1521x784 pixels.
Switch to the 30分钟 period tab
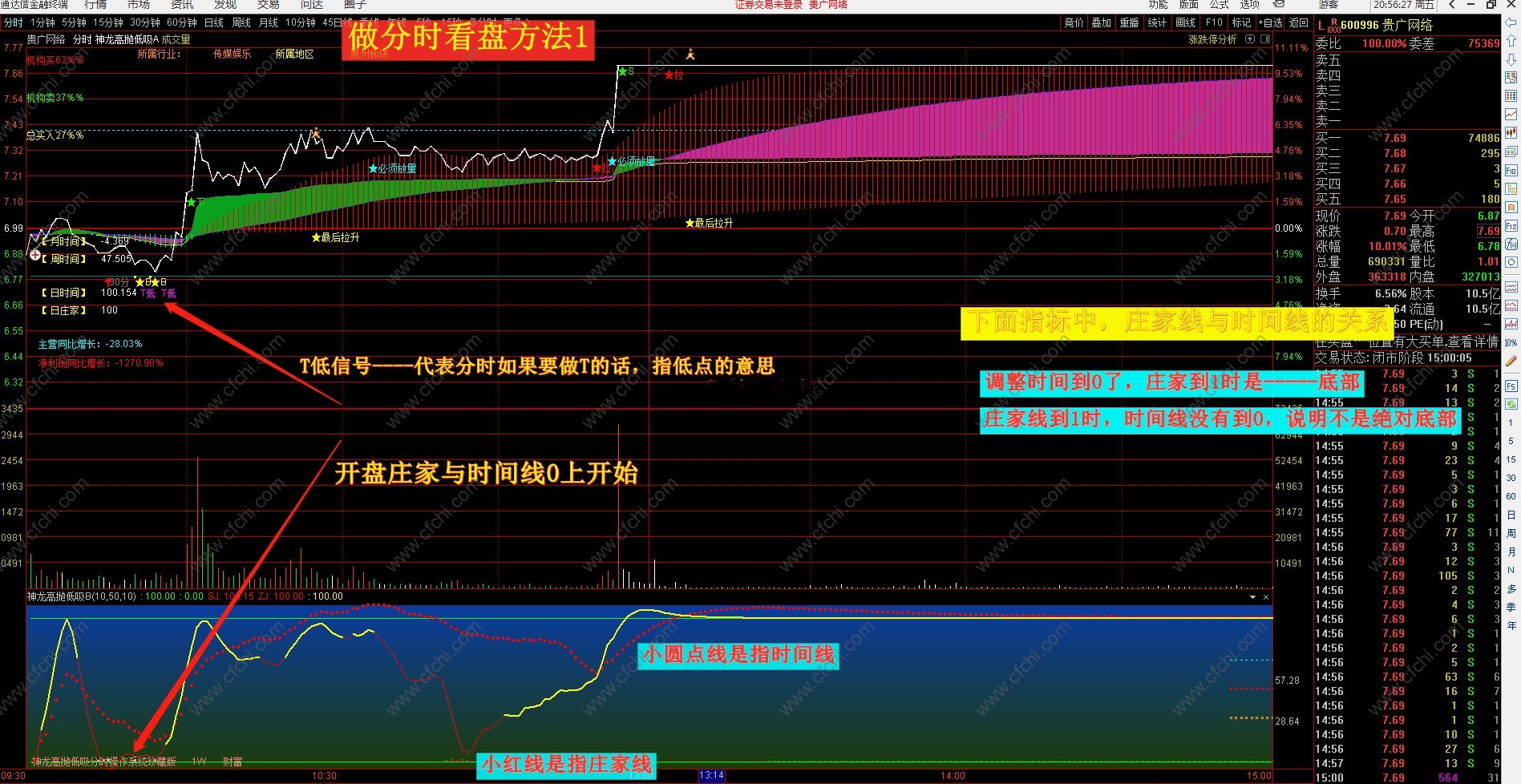click(145, 22)
